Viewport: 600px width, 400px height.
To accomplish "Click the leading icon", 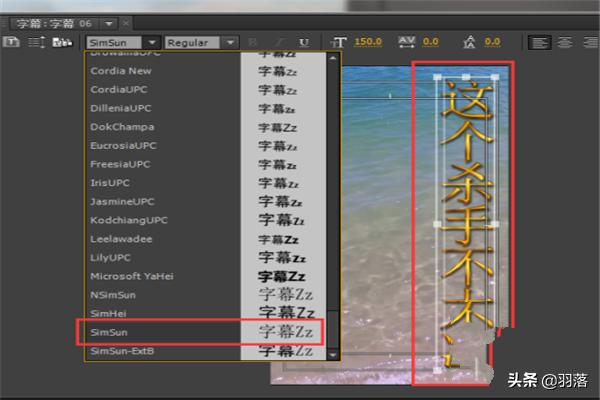I will [x=470, y=42].
